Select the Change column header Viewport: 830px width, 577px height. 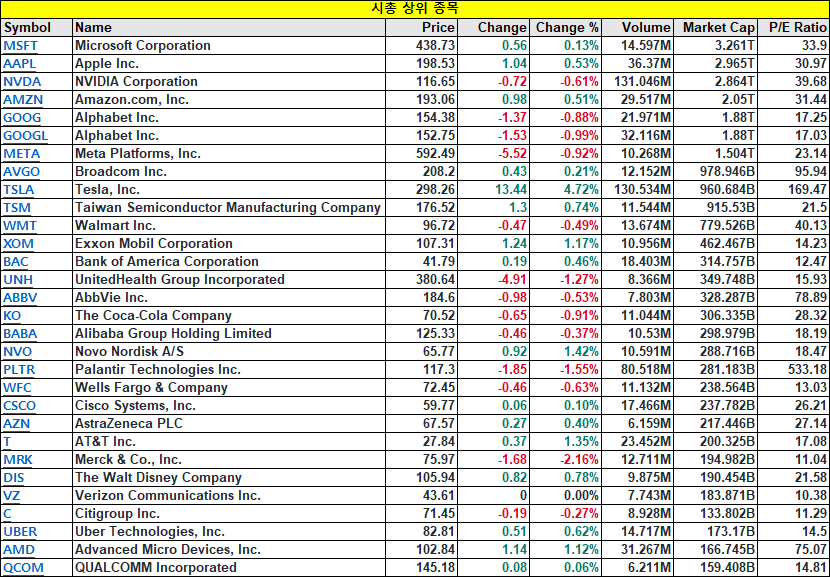coord(494,28)
